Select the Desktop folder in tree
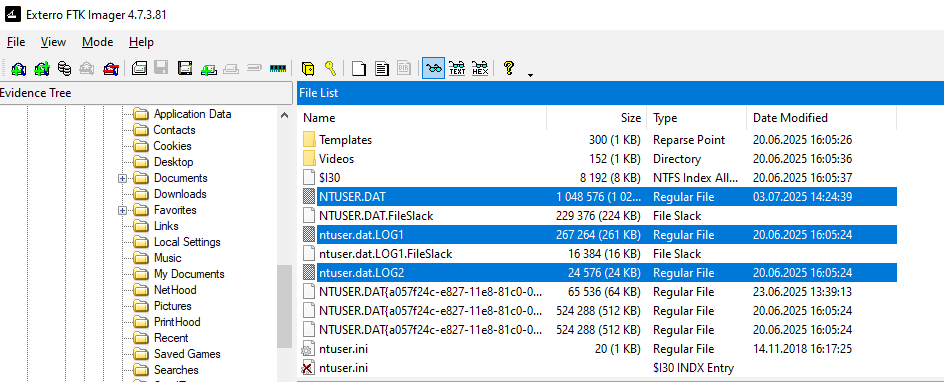Screen dimensions: 944x382 coord(173,162)
